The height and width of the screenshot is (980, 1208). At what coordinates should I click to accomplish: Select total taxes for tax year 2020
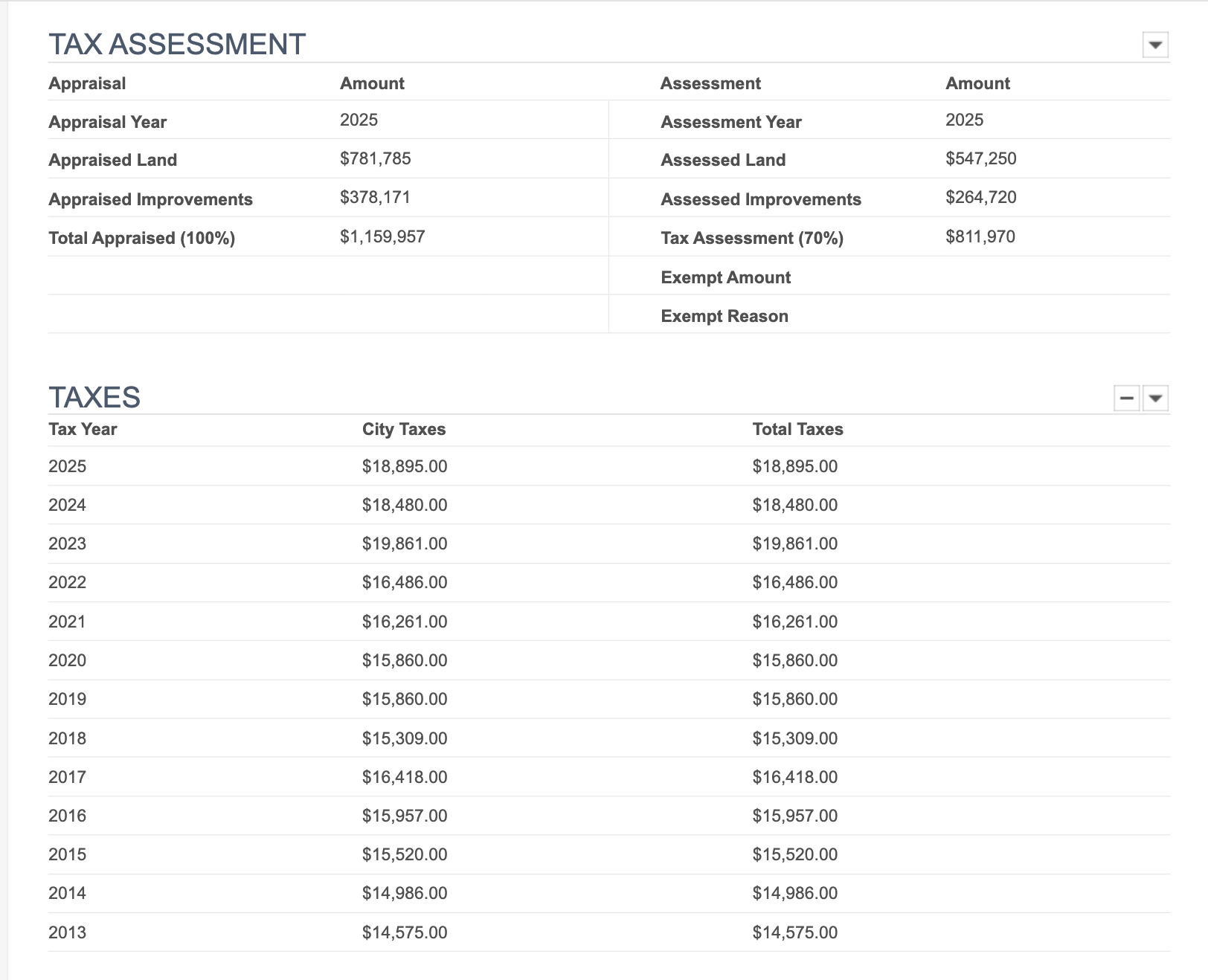click(795, 660)
